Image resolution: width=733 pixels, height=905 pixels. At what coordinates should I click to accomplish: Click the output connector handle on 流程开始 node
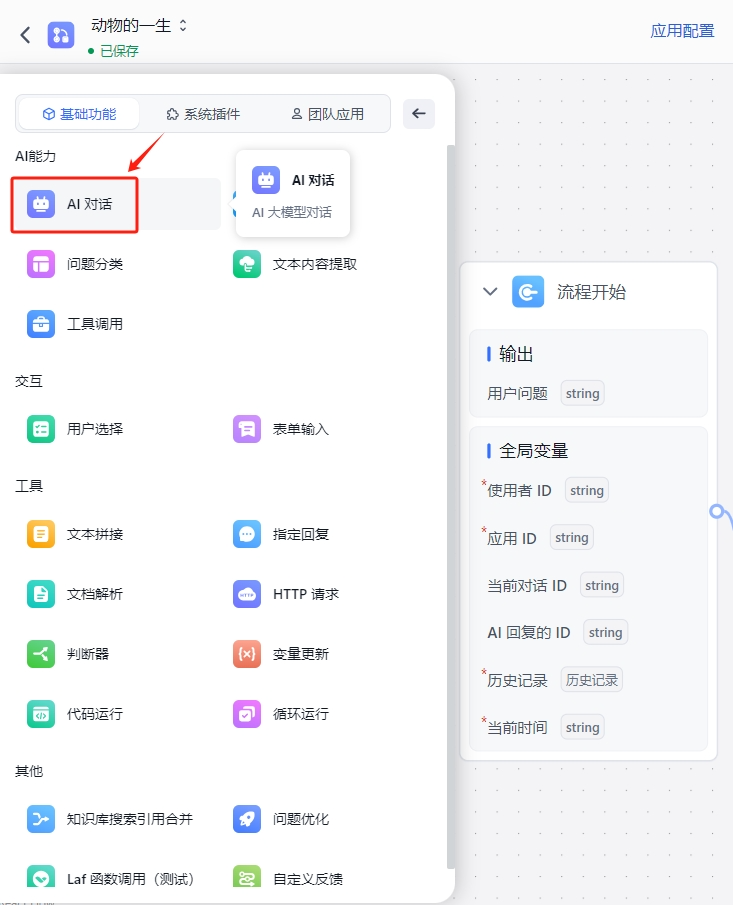click(717, 512)
